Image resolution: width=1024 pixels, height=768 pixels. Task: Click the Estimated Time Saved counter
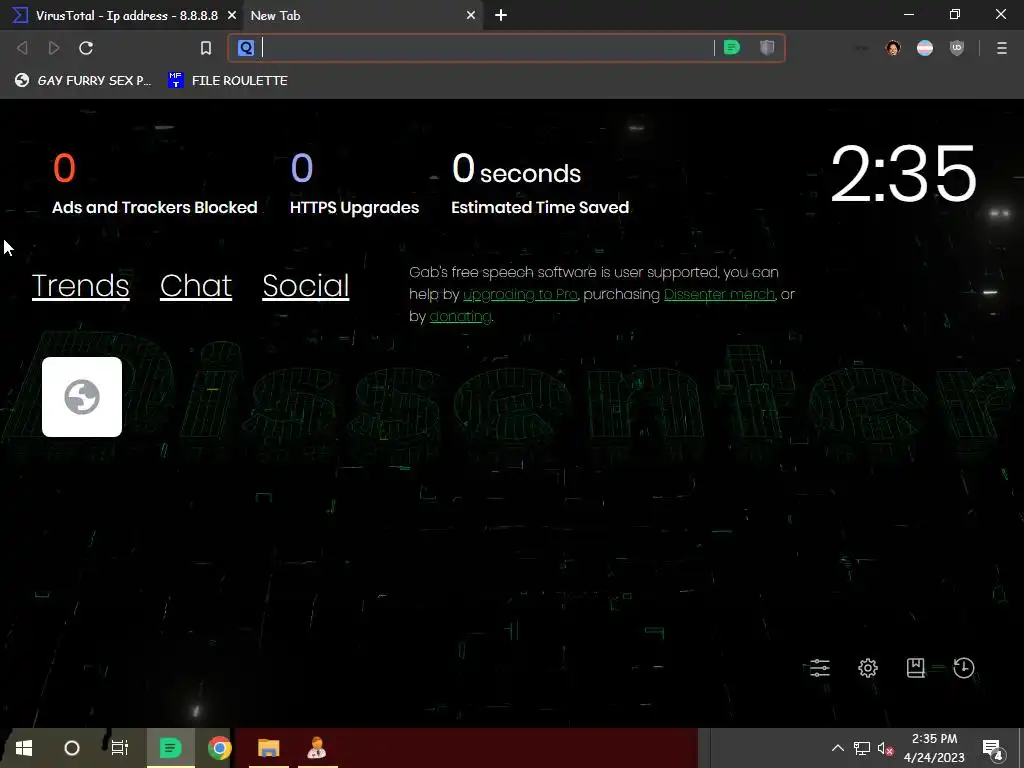click(540, 184)
